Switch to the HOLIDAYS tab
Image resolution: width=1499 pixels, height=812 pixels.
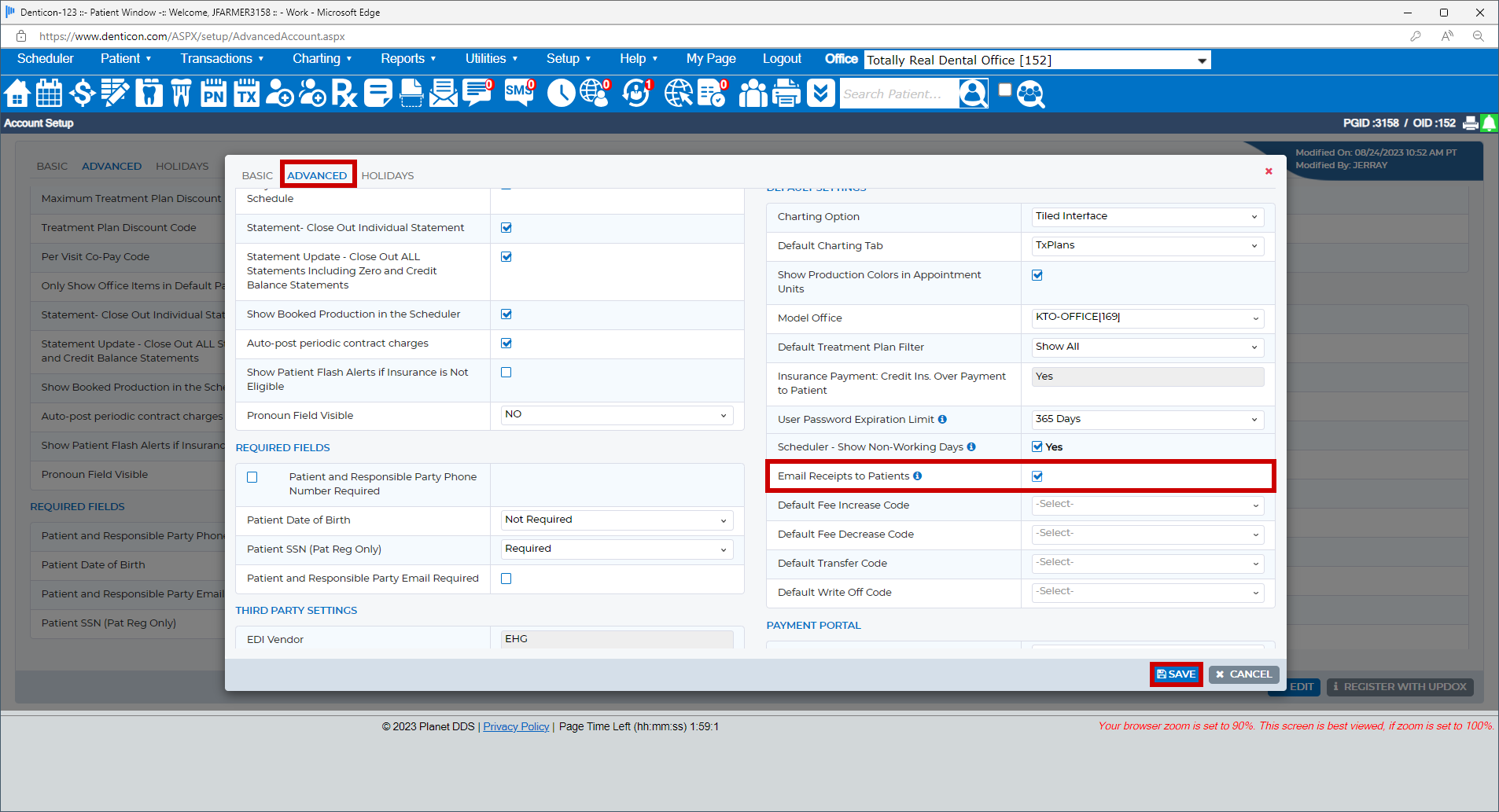(x=387, y=175)
